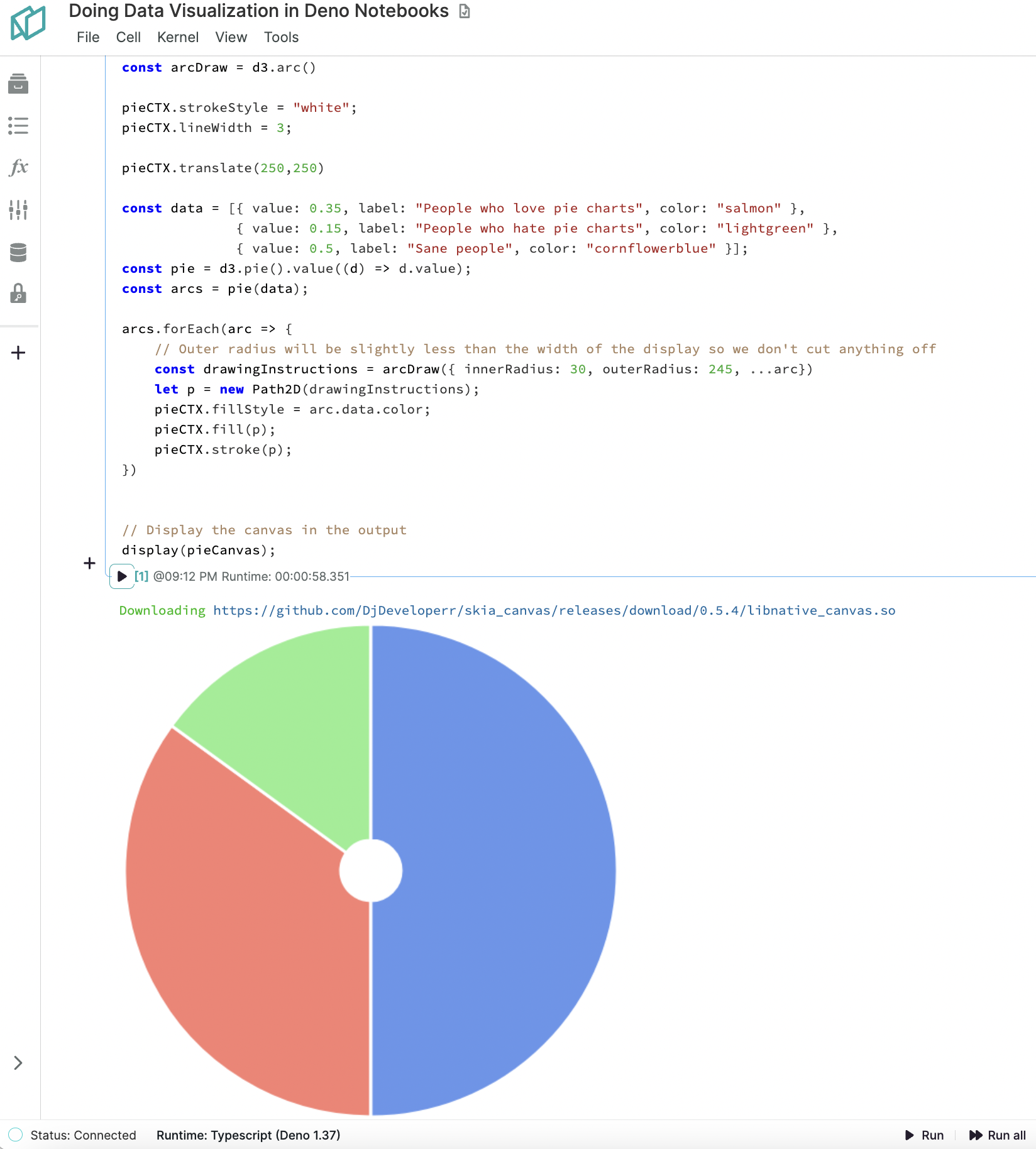Open the Kernel menu
This screenshot has height=1149, width=1036.
point(178,37)
